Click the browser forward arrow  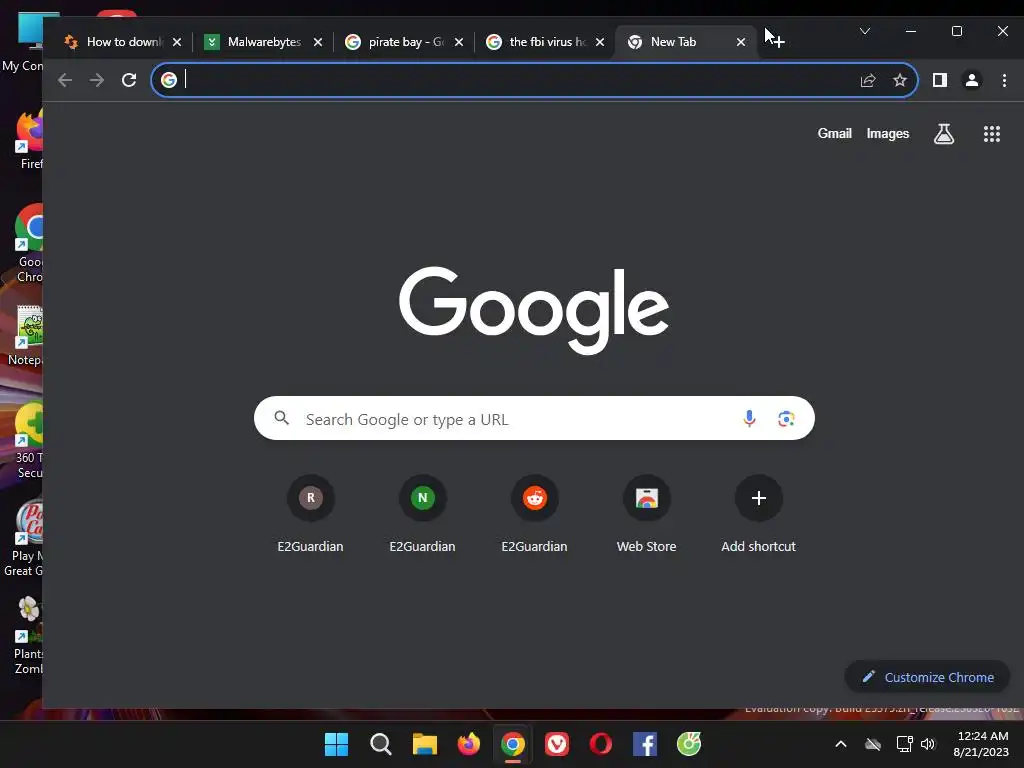click(97, 80)
